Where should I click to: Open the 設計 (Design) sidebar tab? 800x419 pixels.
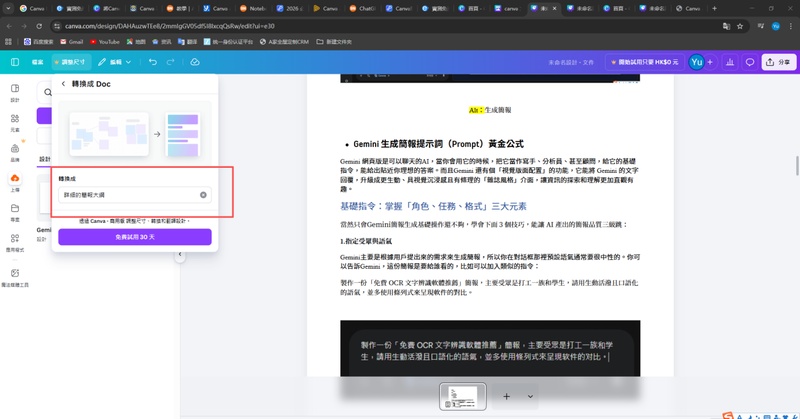point(15,92)
